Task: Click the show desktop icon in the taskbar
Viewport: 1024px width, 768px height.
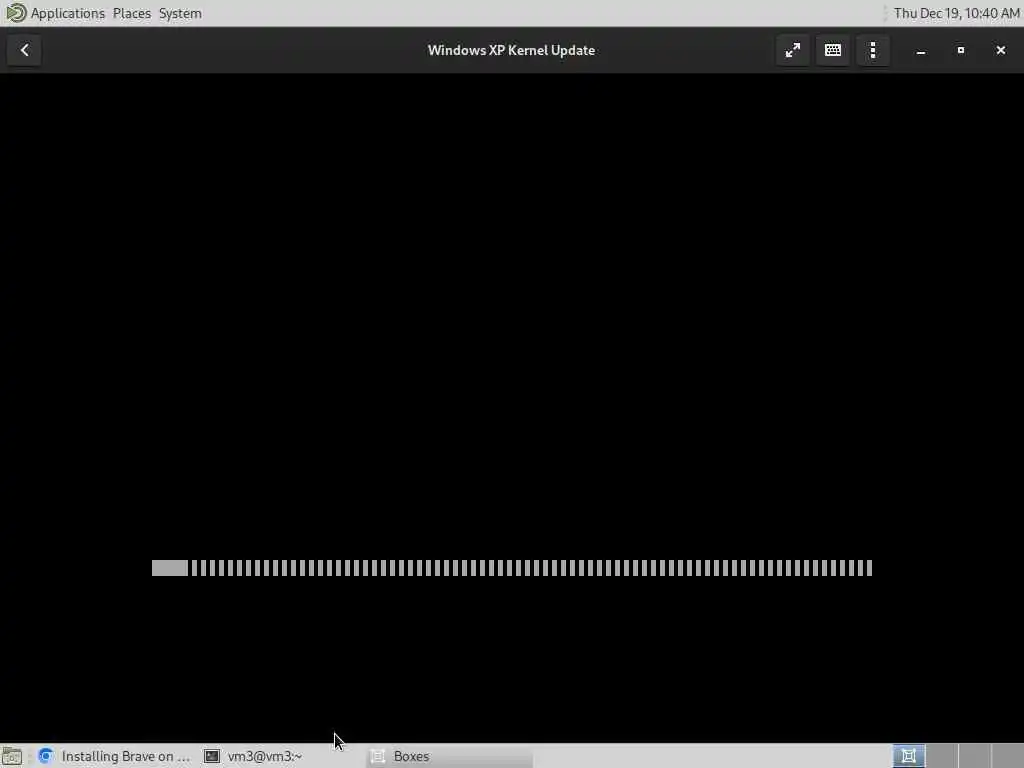Action: [12, 756]
